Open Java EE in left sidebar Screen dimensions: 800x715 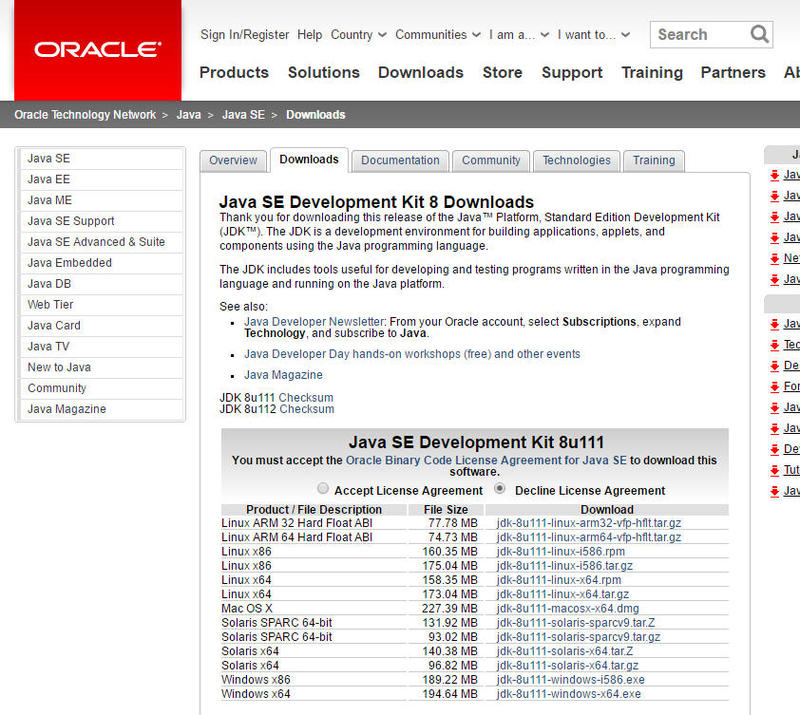click(x=101, y=180)
